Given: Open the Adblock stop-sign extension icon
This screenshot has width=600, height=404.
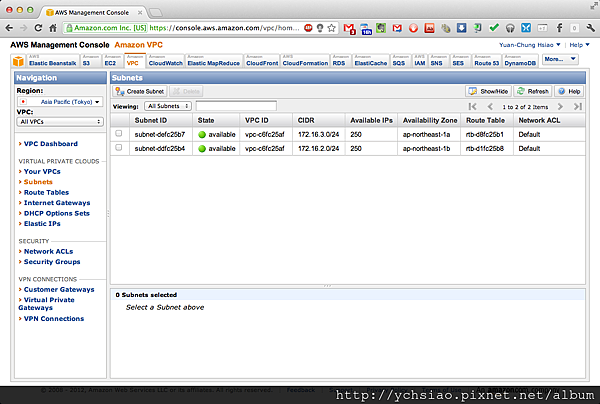Looking at the screenshot, I should [308, 28].
